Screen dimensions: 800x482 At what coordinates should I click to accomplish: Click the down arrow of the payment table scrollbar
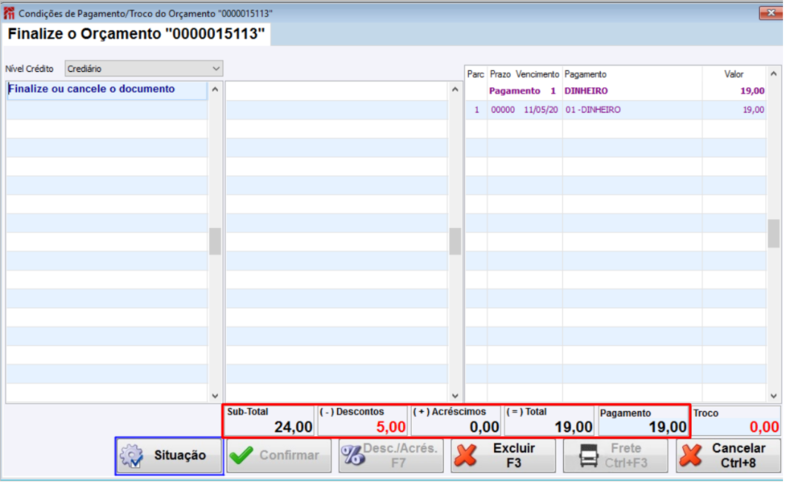pos(773,396)
